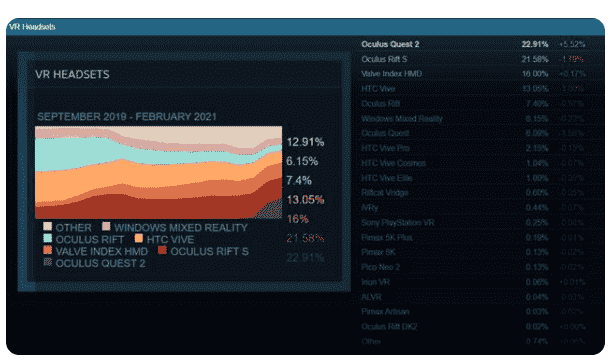Click the 13.05% value beside the chart

305,199
